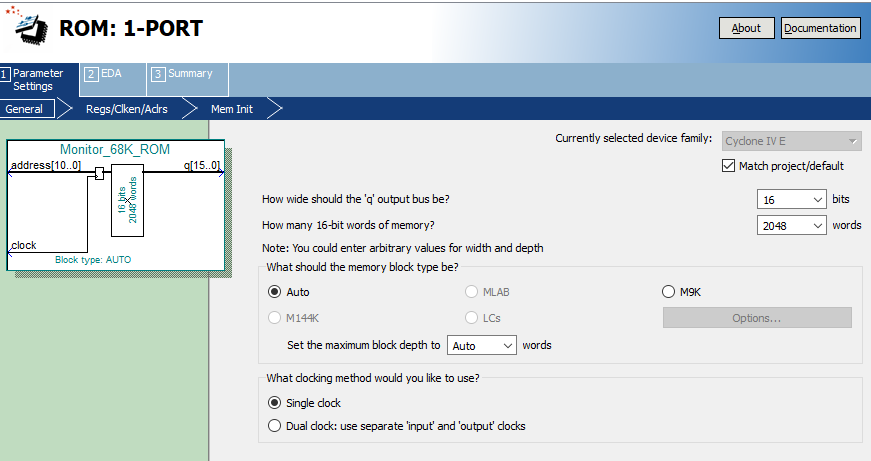The image size is (871, 461).
Task: Choose Dual clock with separate input/output clocks
Action: [275, 426]
